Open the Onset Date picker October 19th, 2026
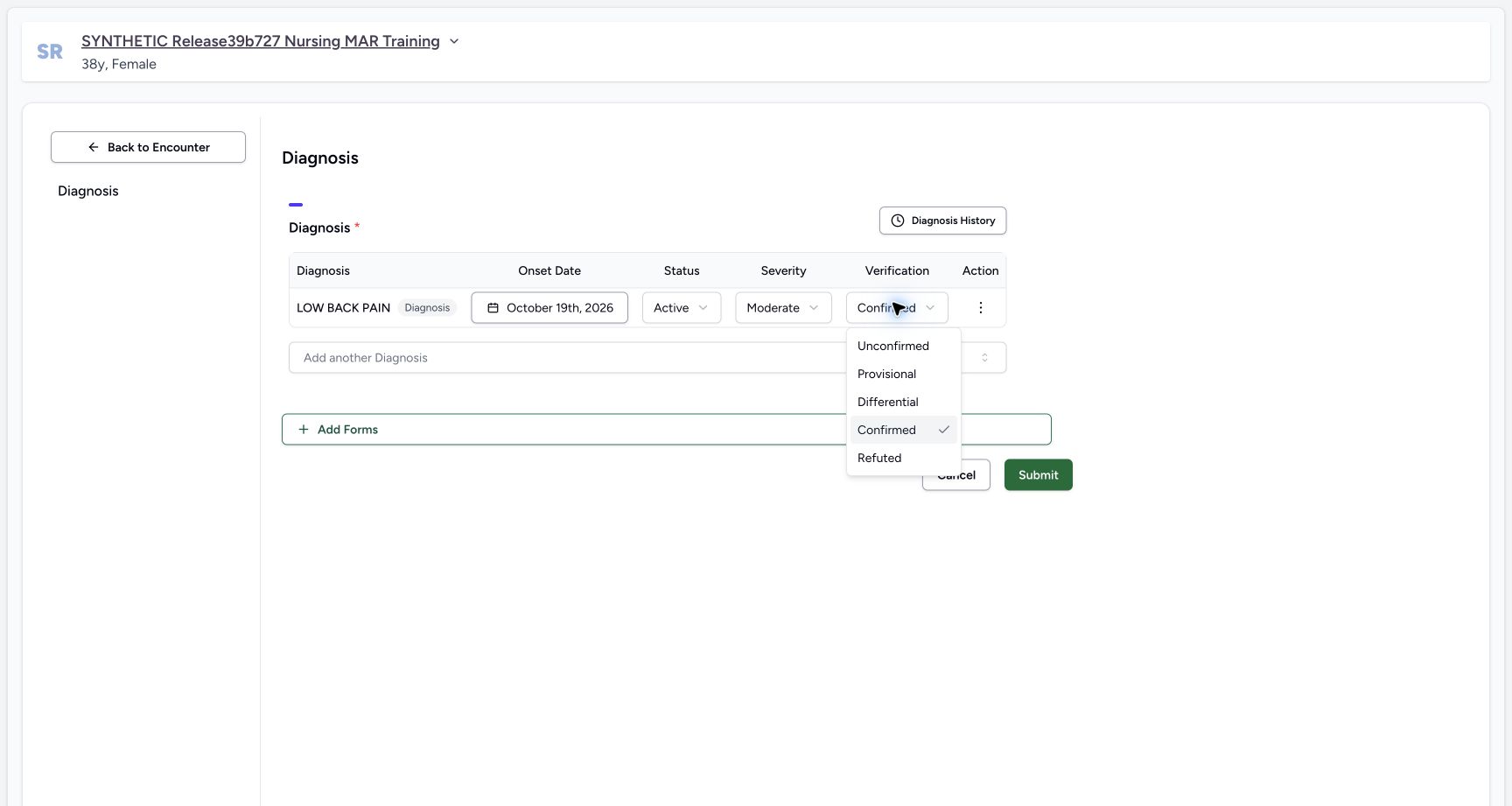Viewport: 1512px width, 806px height. click(x=549, y=308)
